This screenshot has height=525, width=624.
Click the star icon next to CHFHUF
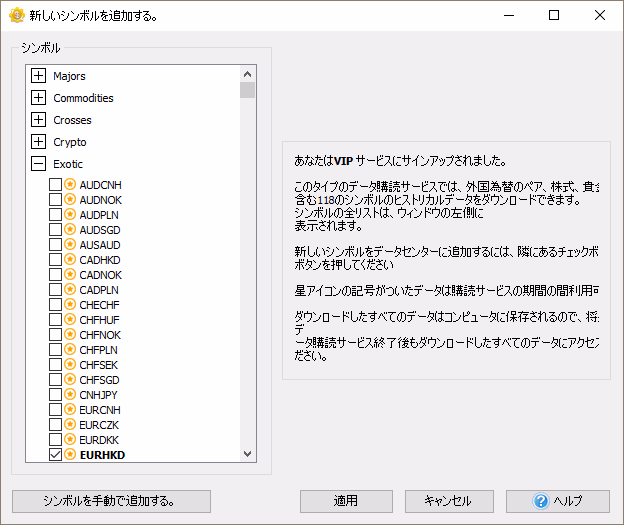pyautogui.click(x=70, y=320)
